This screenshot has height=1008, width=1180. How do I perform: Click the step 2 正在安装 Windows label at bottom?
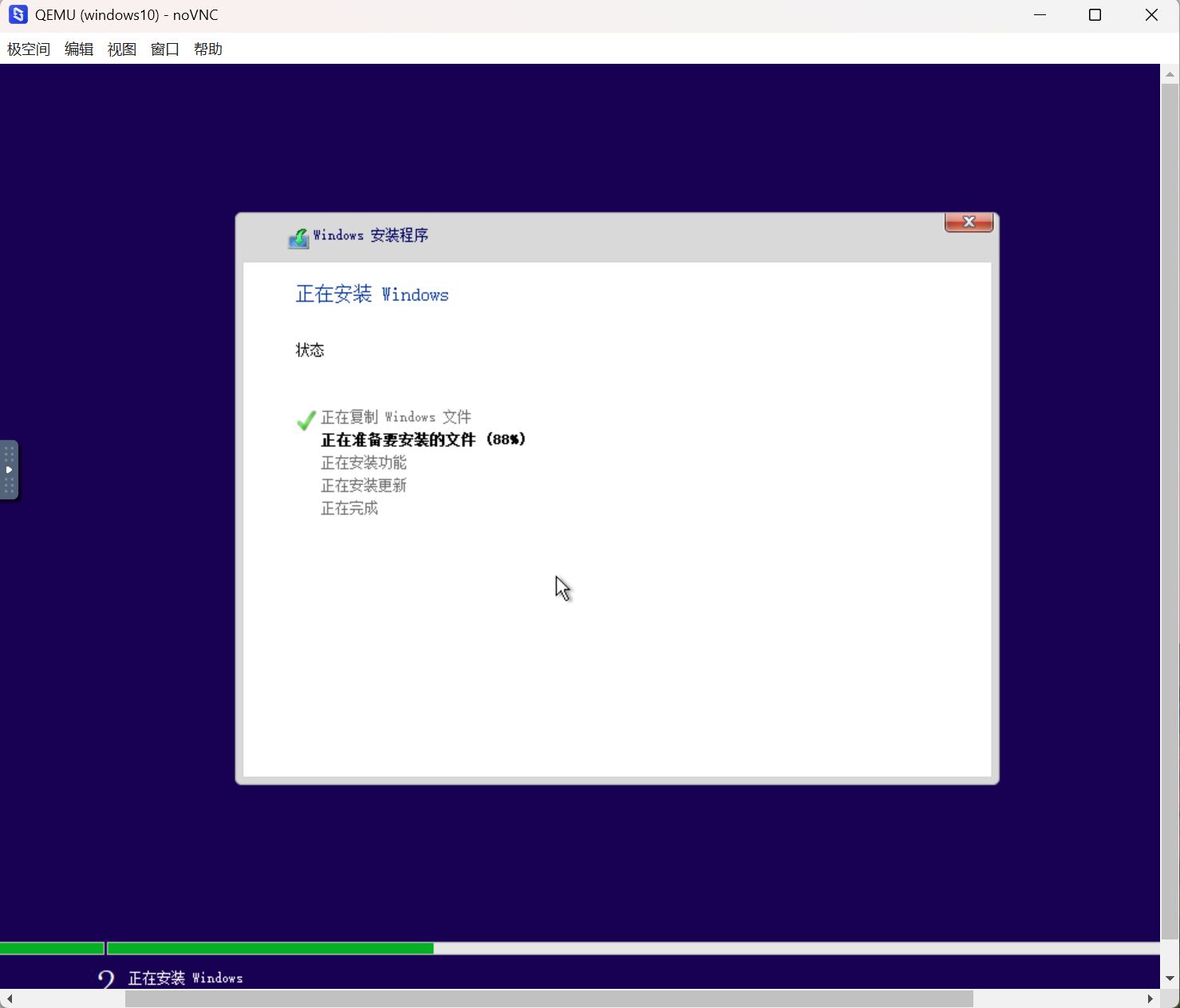pos(185,978)
